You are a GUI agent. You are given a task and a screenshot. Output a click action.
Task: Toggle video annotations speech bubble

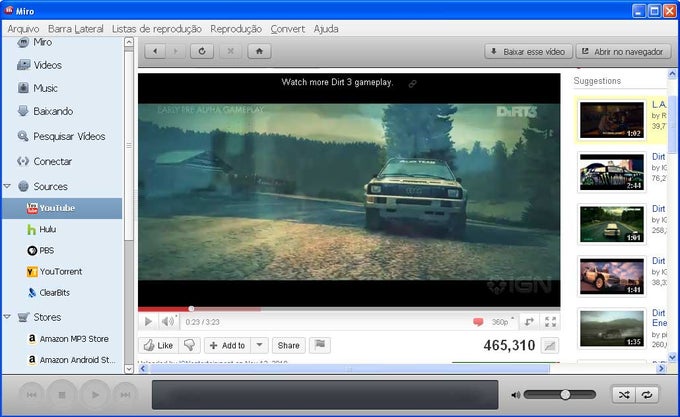coord(478,322)
